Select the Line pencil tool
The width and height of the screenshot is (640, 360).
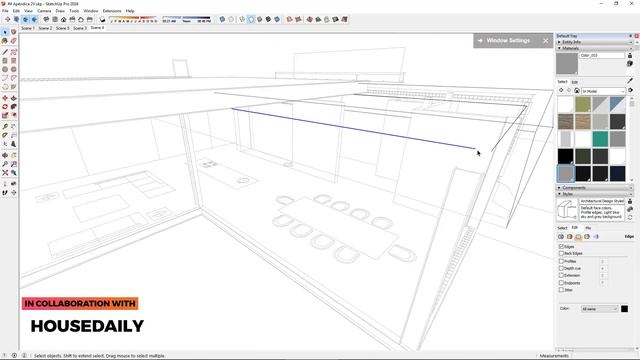coord(5,52)
